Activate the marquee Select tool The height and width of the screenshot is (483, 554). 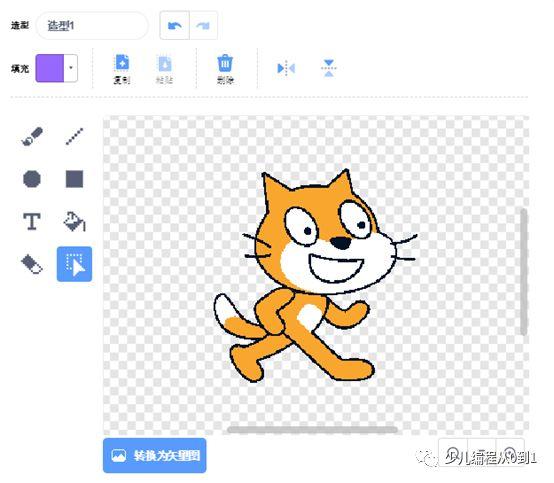(x=75, y=264)
